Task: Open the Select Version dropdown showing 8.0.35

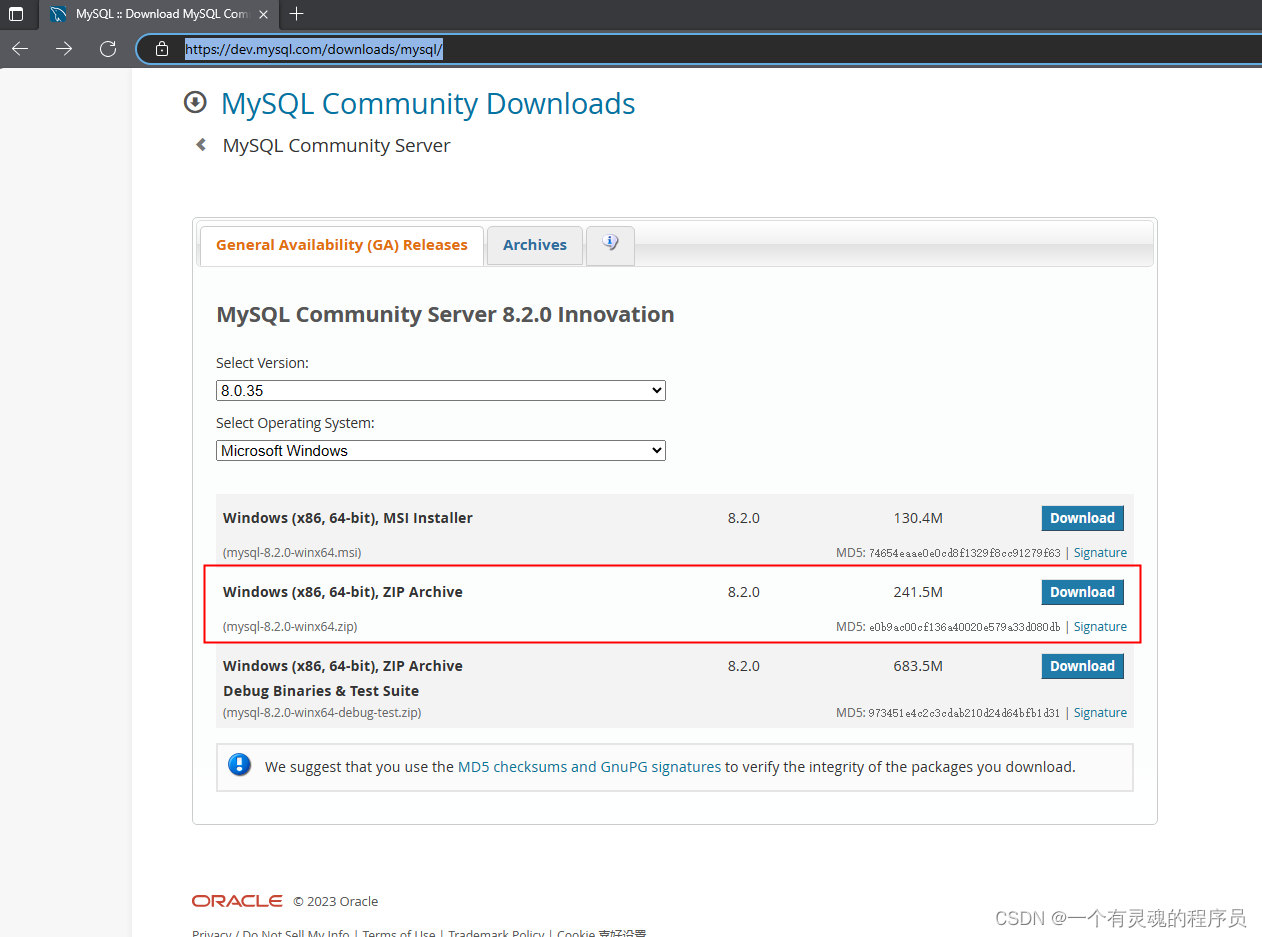Action: pyautogui.click(x=440, y=390)
